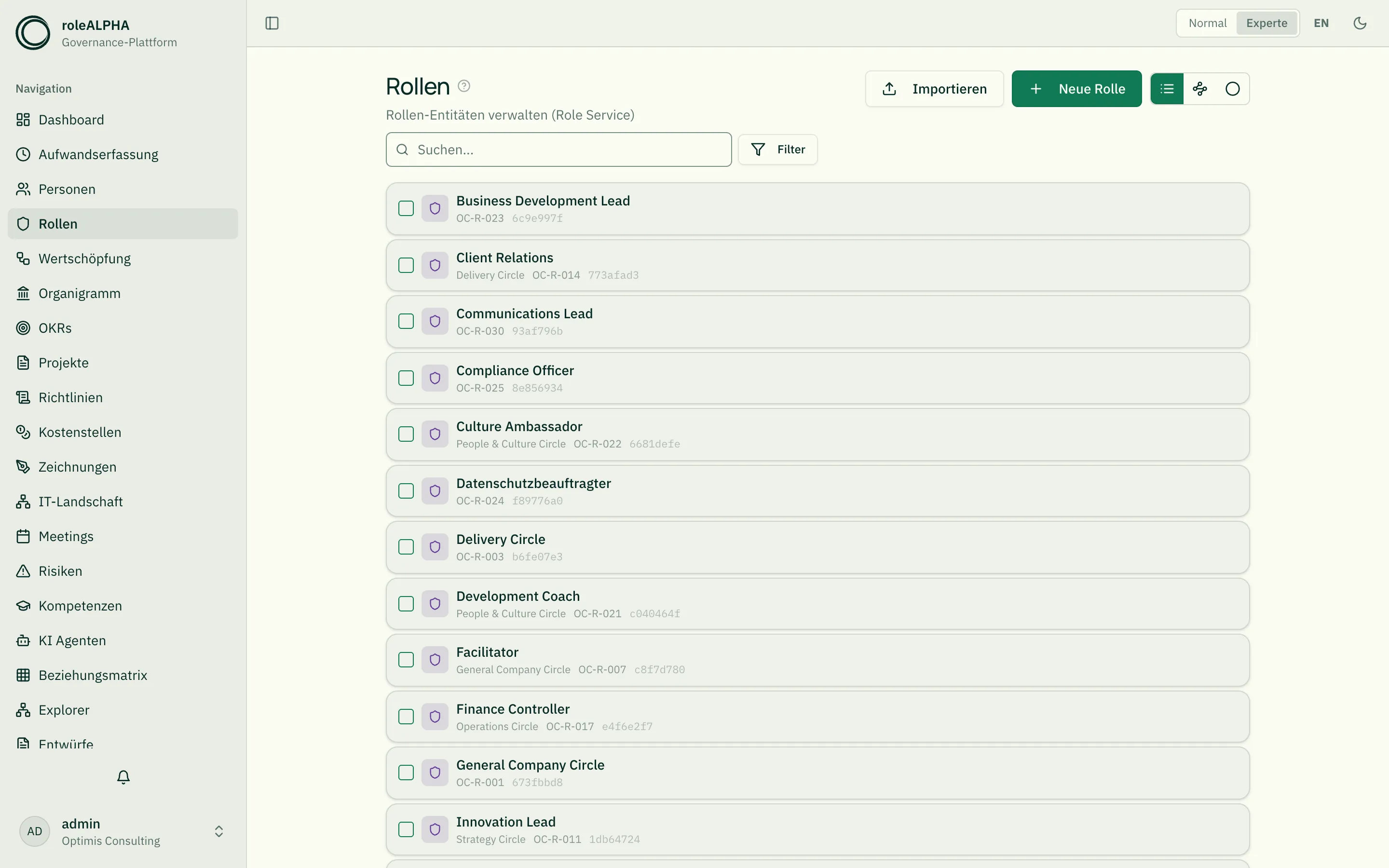Viewport: 1389px width, 868px height.
Task: Open the Risiken page
Action: pos(123,571)
